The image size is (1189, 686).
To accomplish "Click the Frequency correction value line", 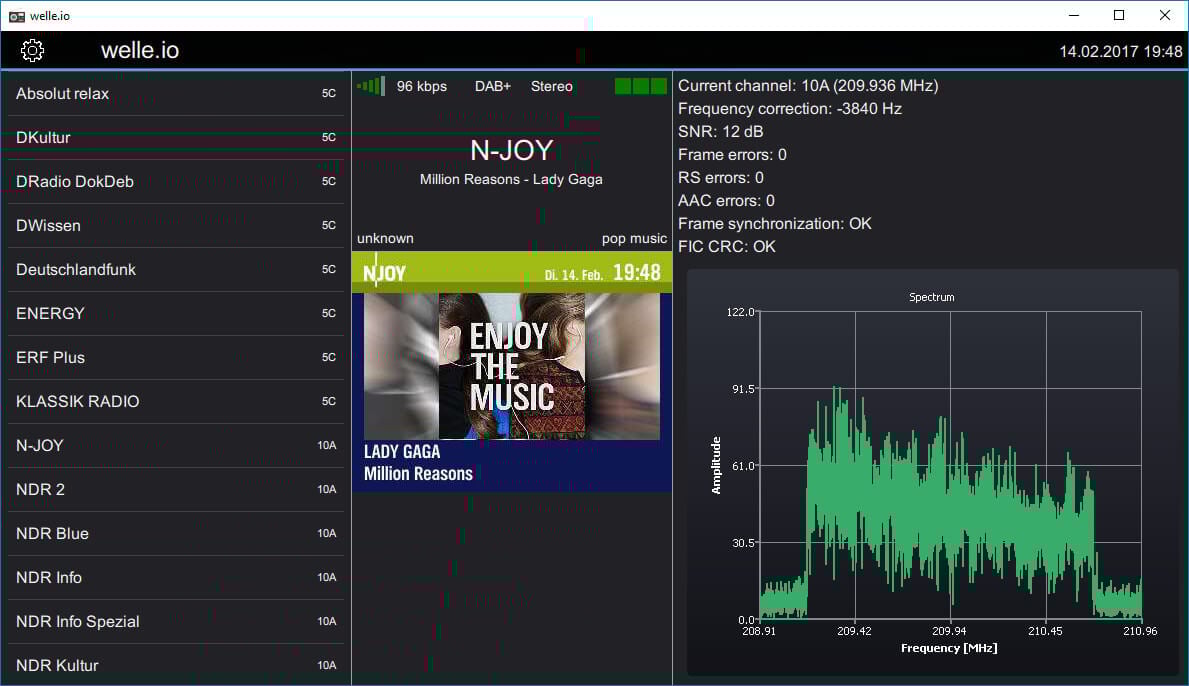I will click(x=790, y=108).
